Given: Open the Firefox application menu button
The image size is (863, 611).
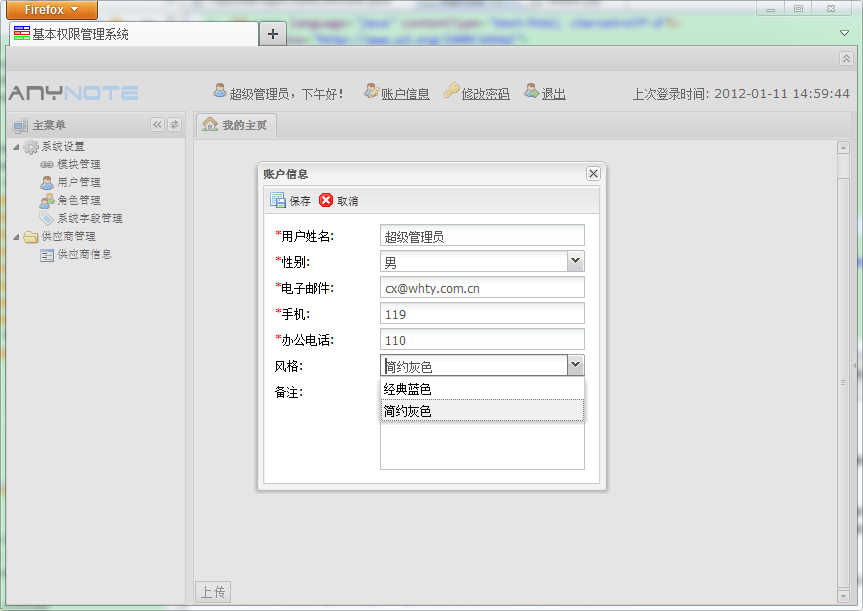Looking at the screenshot, I should coord(52,9).
